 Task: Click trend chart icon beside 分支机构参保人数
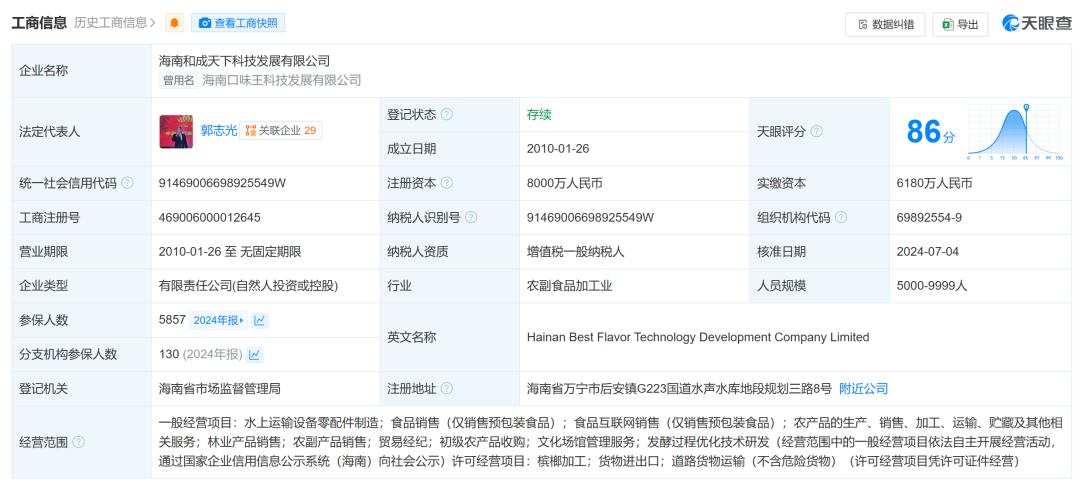tap(255, 355)
